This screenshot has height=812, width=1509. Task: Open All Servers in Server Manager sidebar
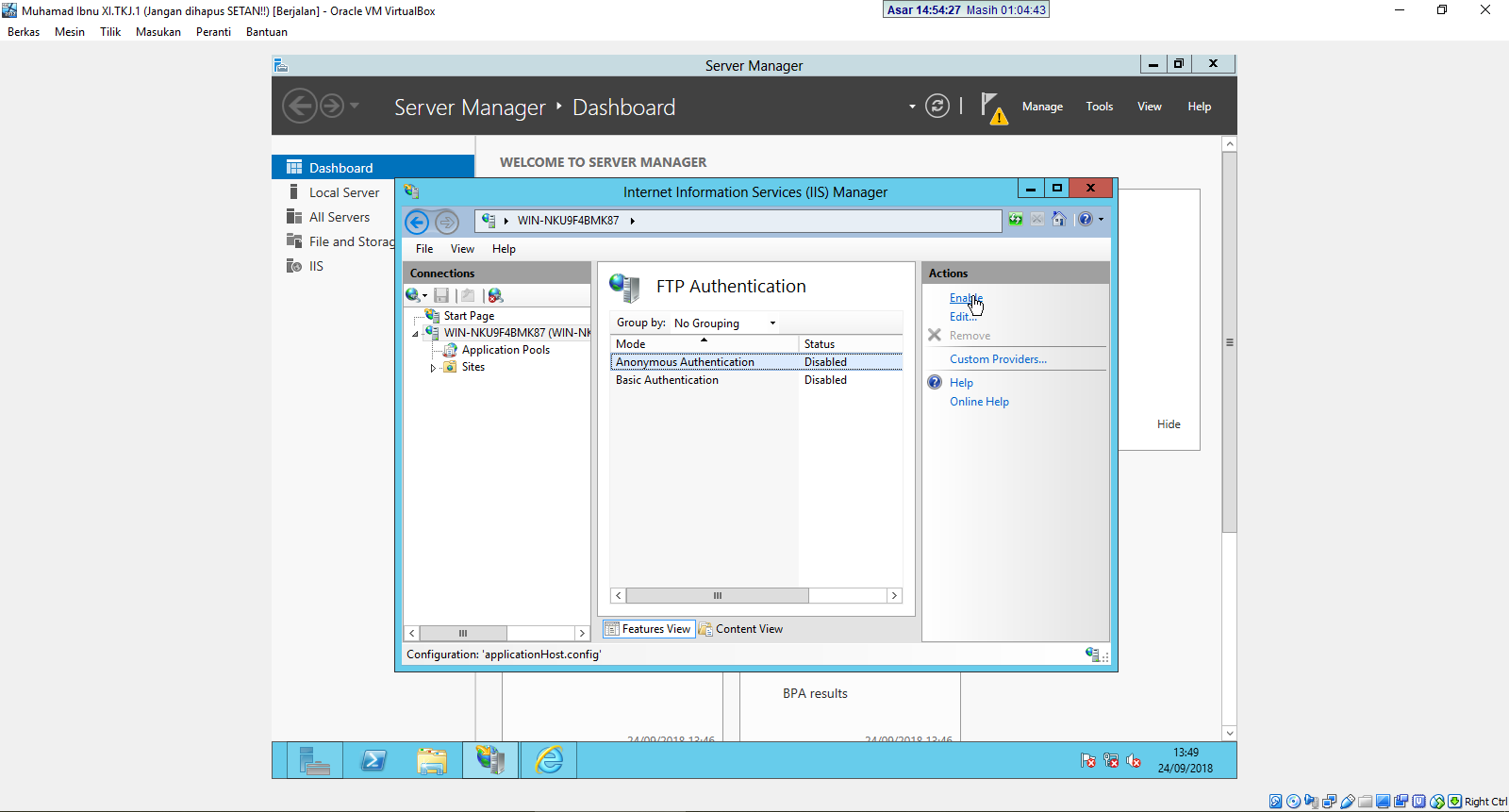pos(340,217)
